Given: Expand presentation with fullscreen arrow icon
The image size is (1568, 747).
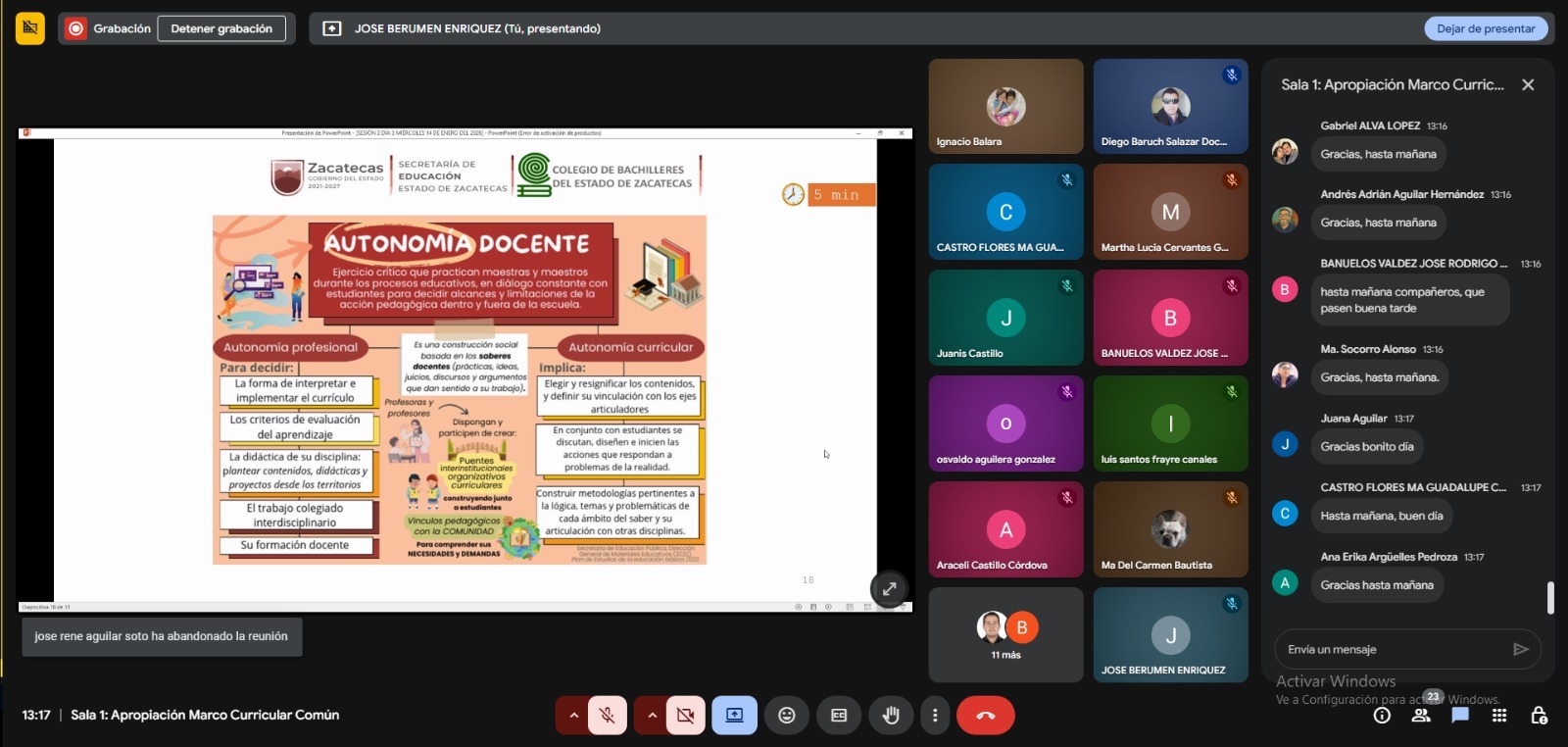Looking at the screenshot, I should pos(889,589).
